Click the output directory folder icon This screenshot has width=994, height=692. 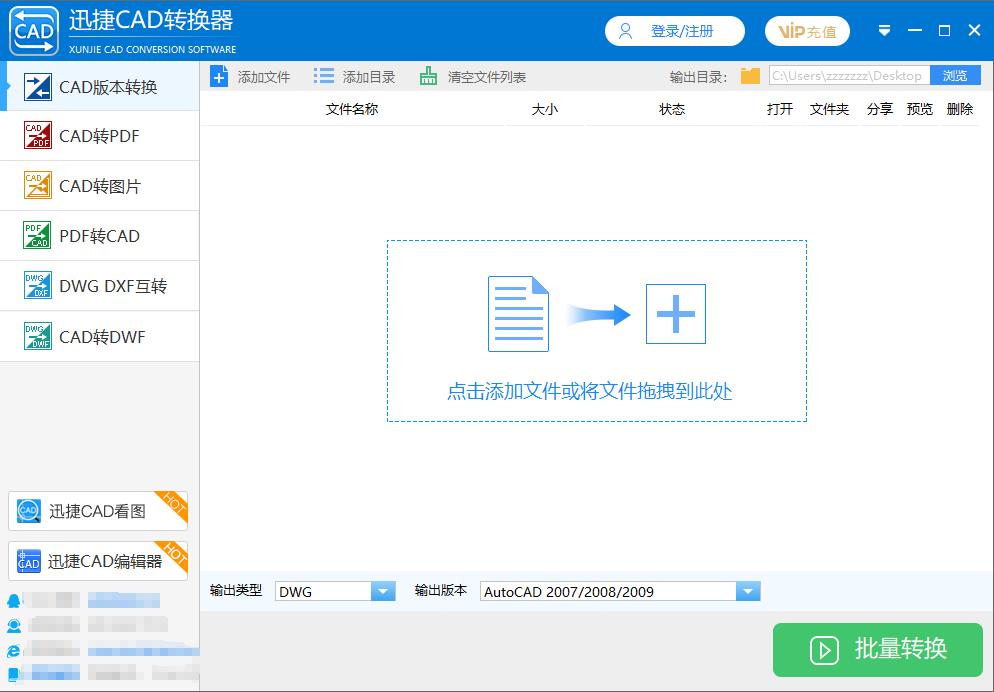click(750, 74)
